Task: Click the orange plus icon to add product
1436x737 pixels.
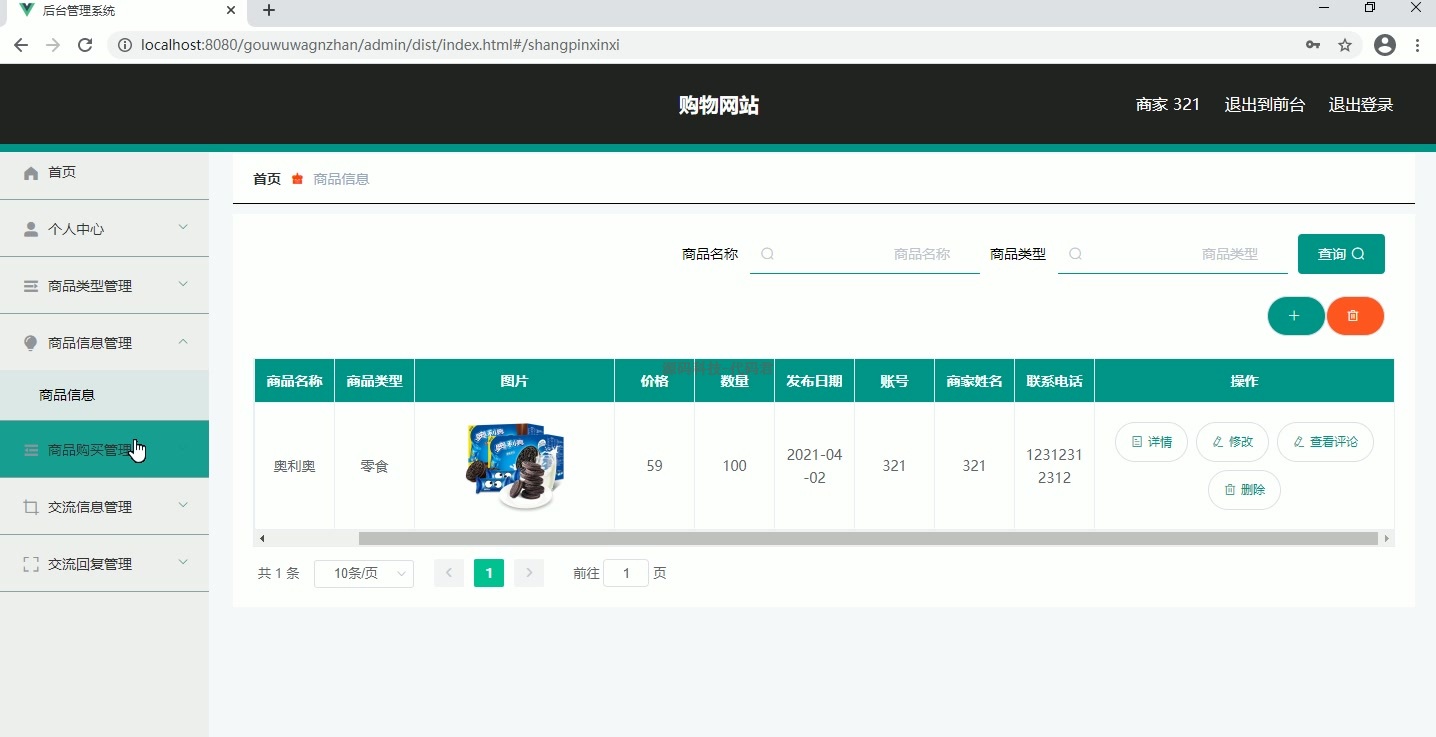Action: click(1296, 315)
